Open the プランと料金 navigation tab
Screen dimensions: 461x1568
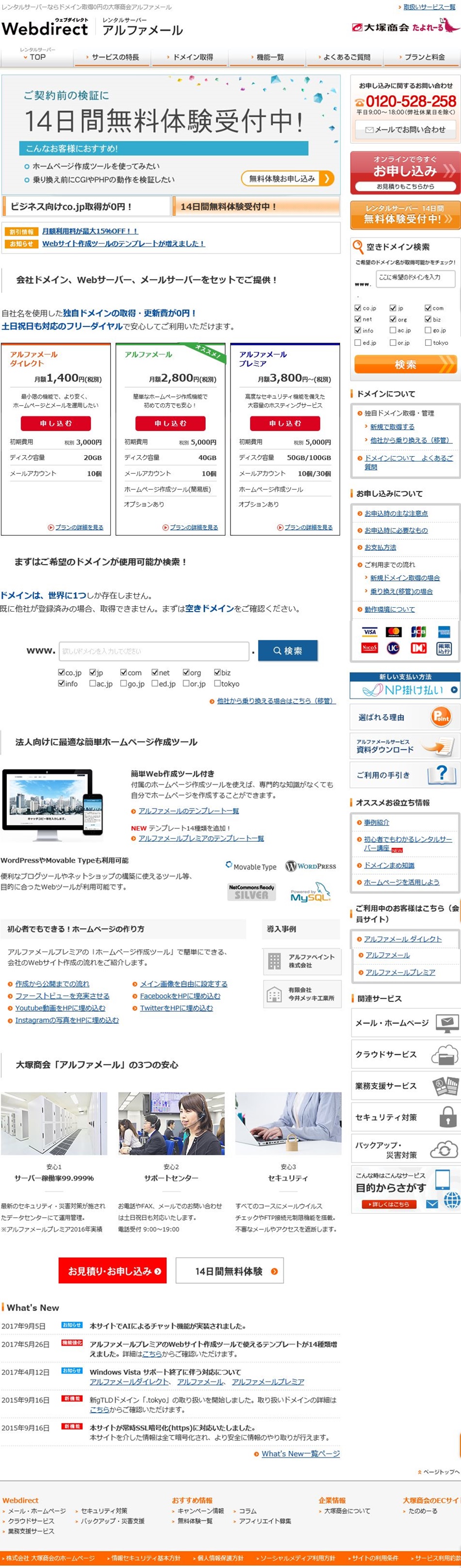(422, 57)
